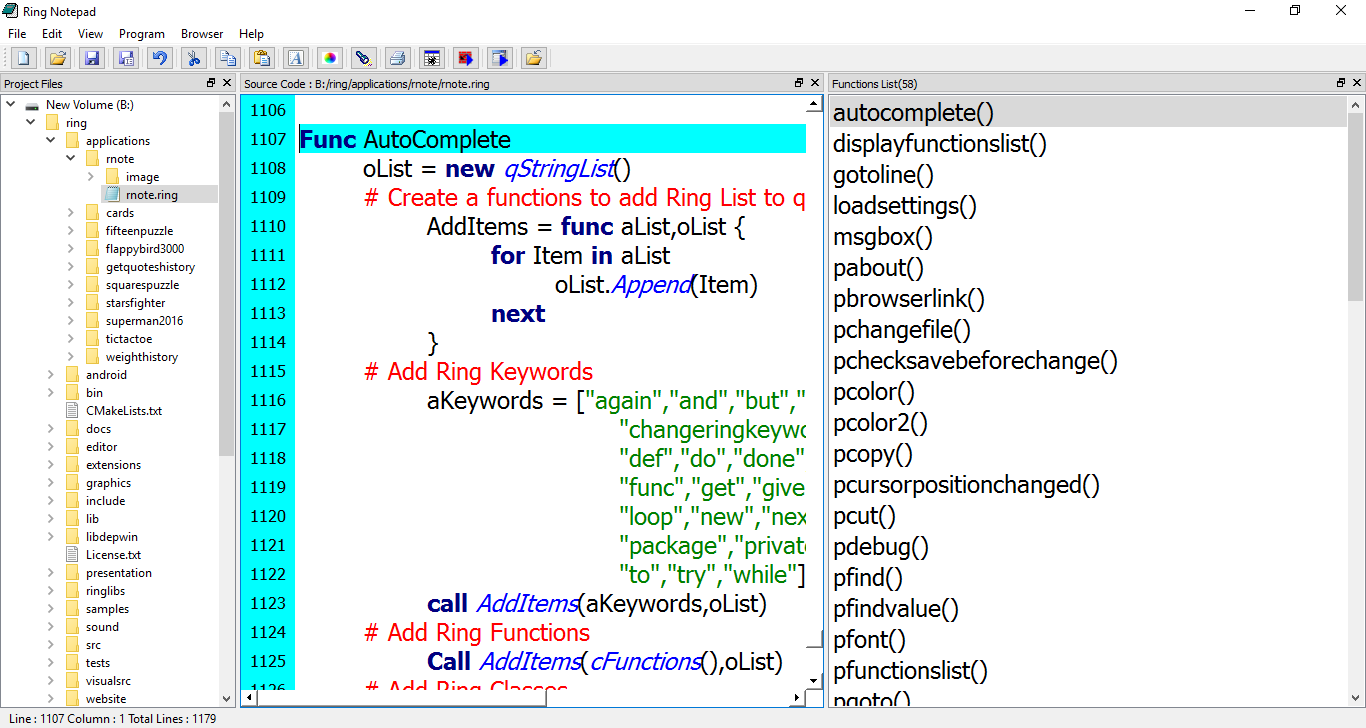
Task: Jump to gotoline() in the Functions List
Action: [883, 175]
